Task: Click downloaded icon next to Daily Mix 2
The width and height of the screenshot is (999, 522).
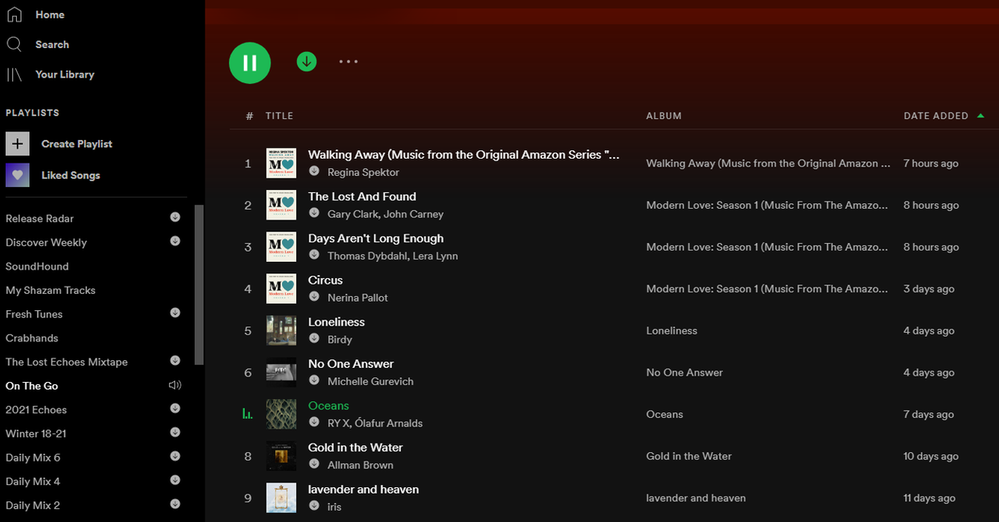Action: [175, 504]
